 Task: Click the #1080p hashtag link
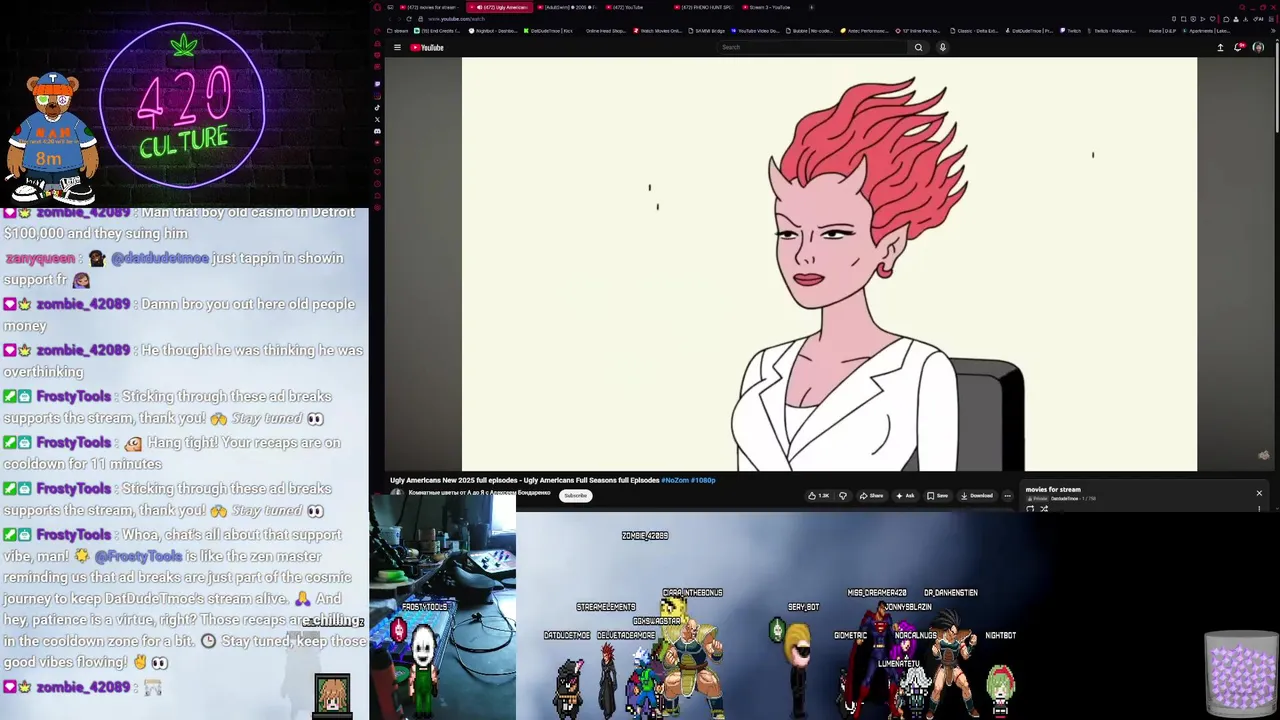coord(703,480)
